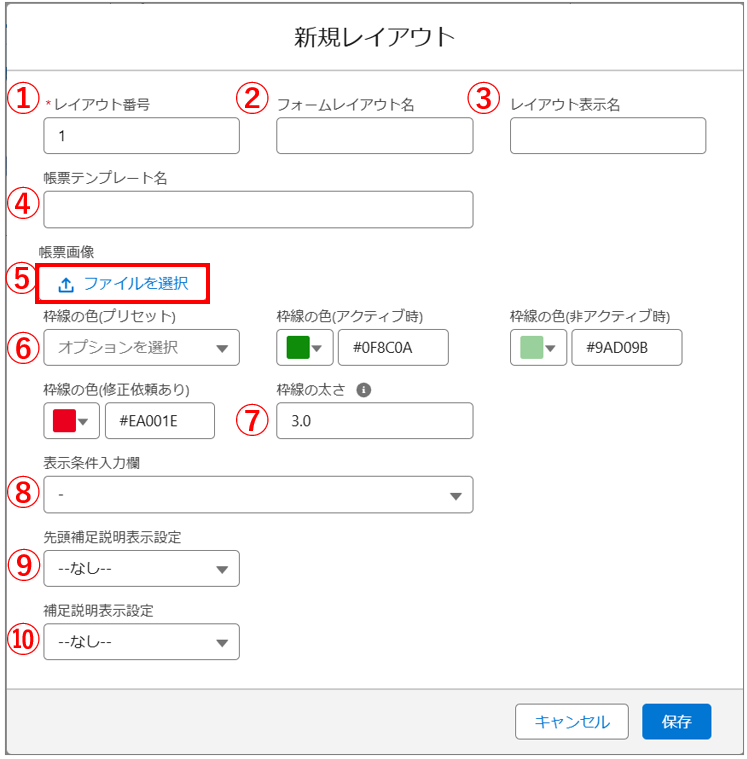The height and width of the screenshot is (759, 747).
Task: Click the フォームレイアウト名 text field
Action: point(374,136)
